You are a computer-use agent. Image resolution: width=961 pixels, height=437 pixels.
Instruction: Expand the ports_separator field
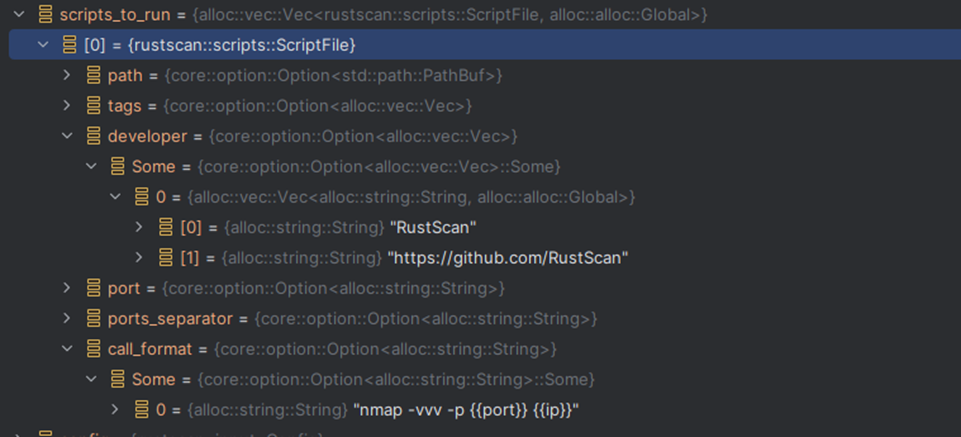pyautogui.click(x=67, y=319)
